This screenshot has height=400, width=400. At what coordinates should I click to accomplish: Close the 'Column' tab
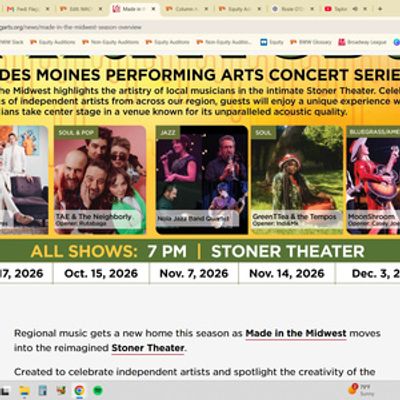[x=206, y=9]
